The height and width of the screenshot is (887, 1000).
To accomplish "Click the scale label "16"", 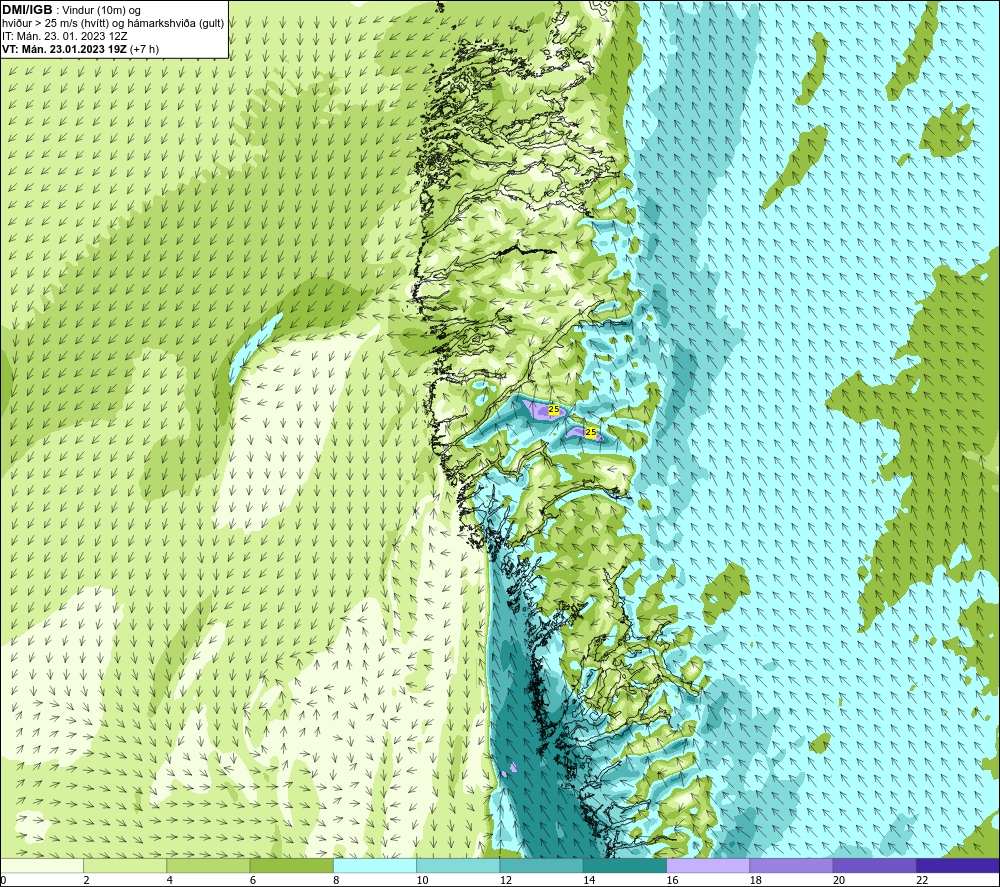I will pos(672,881).
